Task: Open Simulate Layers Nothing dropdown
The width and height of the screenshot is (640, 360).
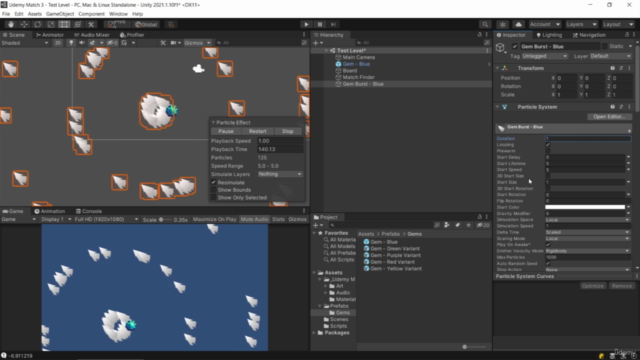Action: pyautogui.click(x=280, y=174)
